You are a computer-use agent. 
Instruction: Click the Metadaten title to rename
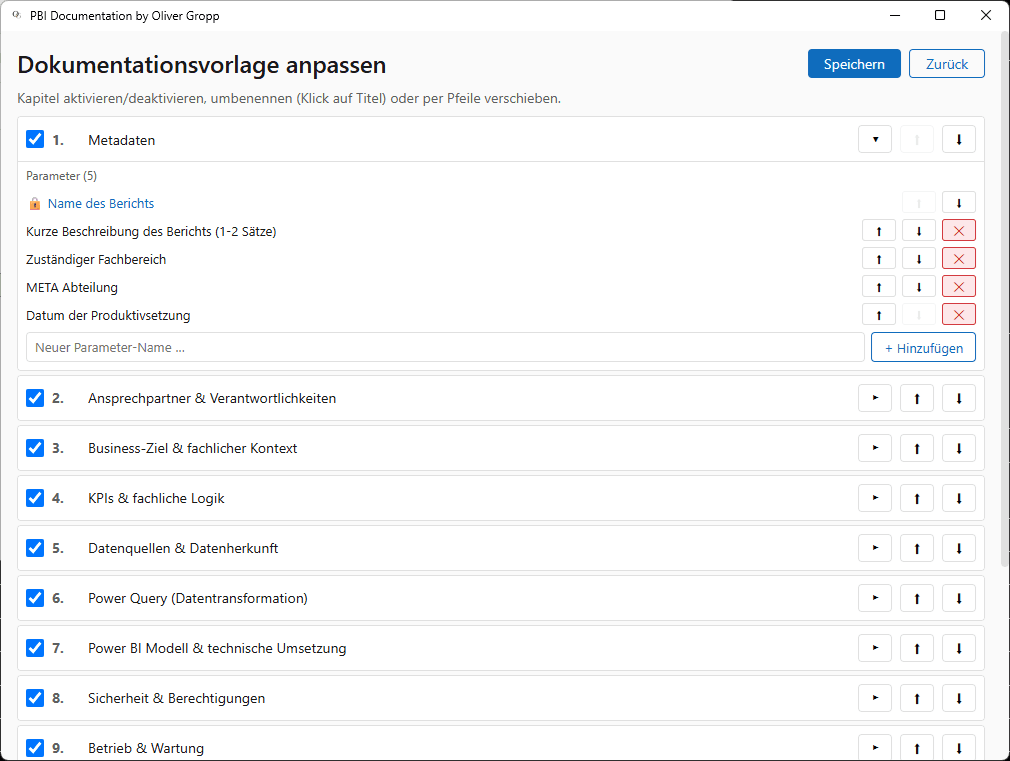coord(122,140)
